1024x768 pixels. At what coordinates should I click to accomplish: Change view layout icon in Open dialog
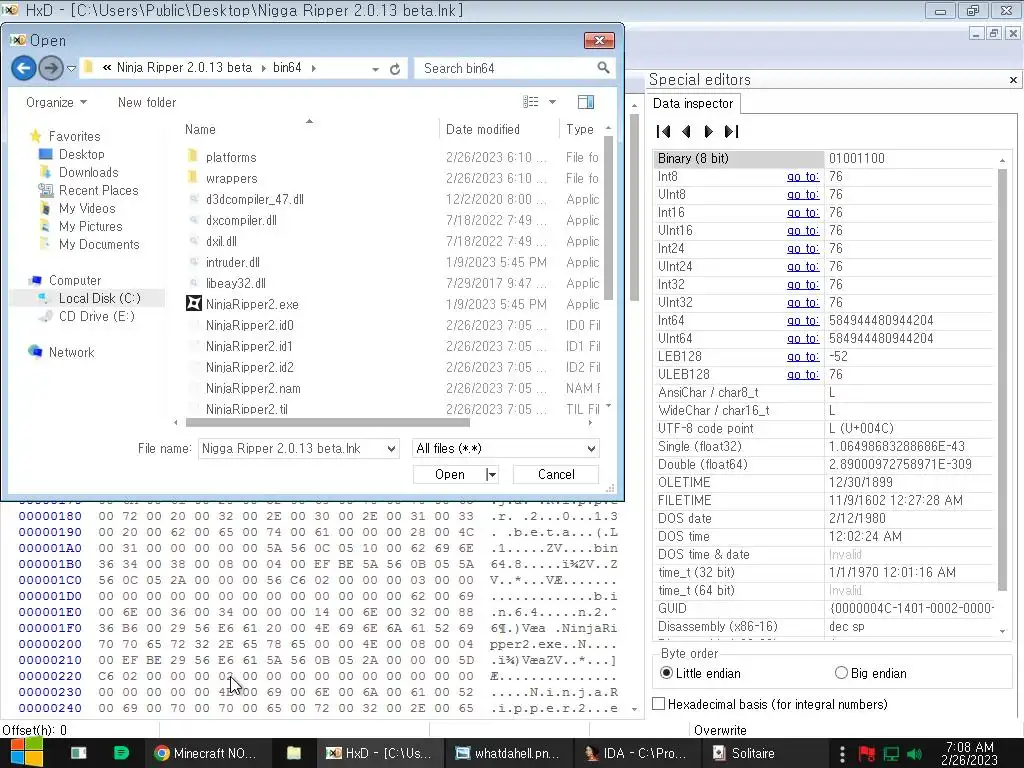531,102
